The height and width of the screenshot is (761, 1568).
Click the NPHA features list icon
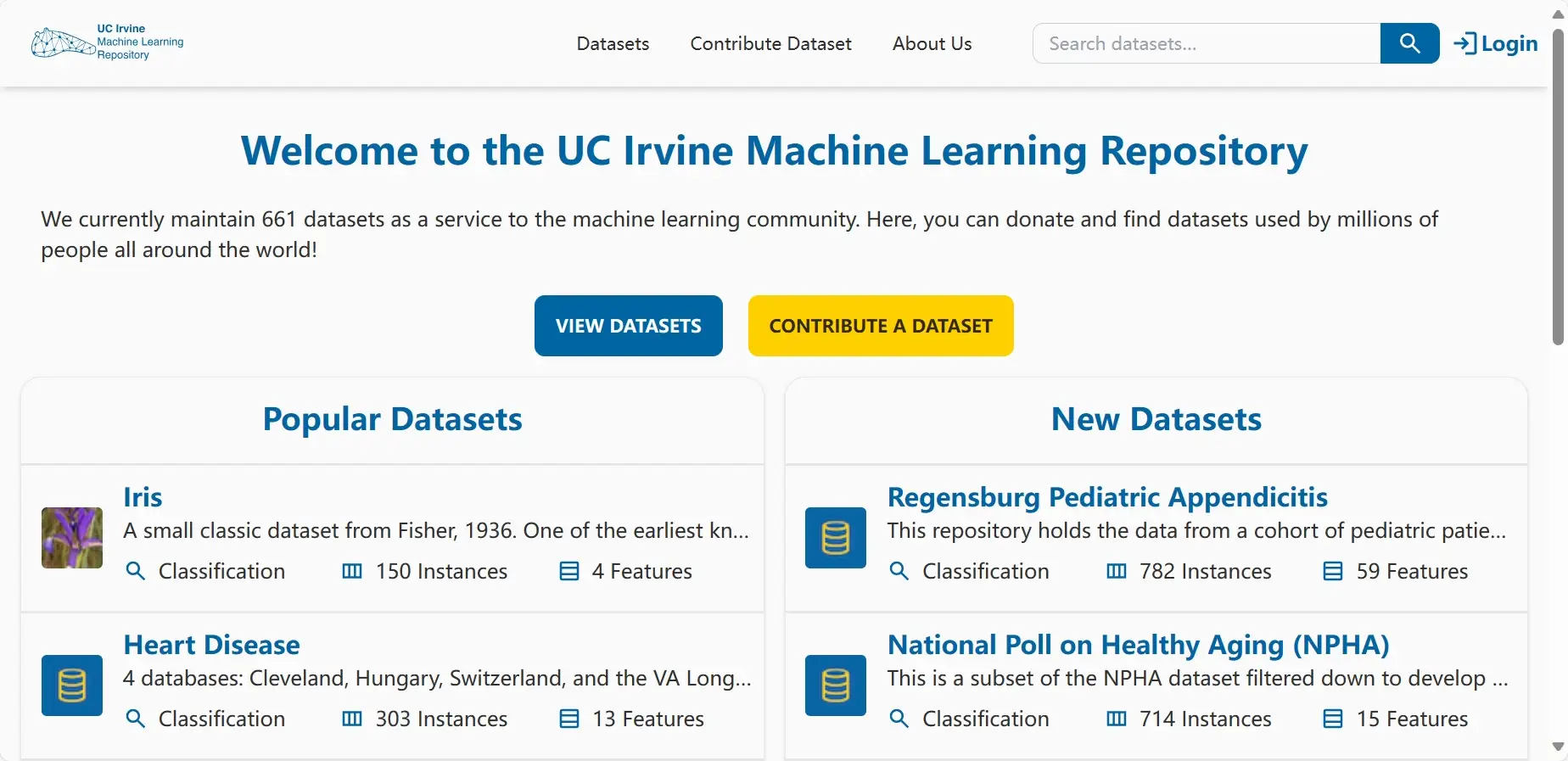(x=1333, y=719)
